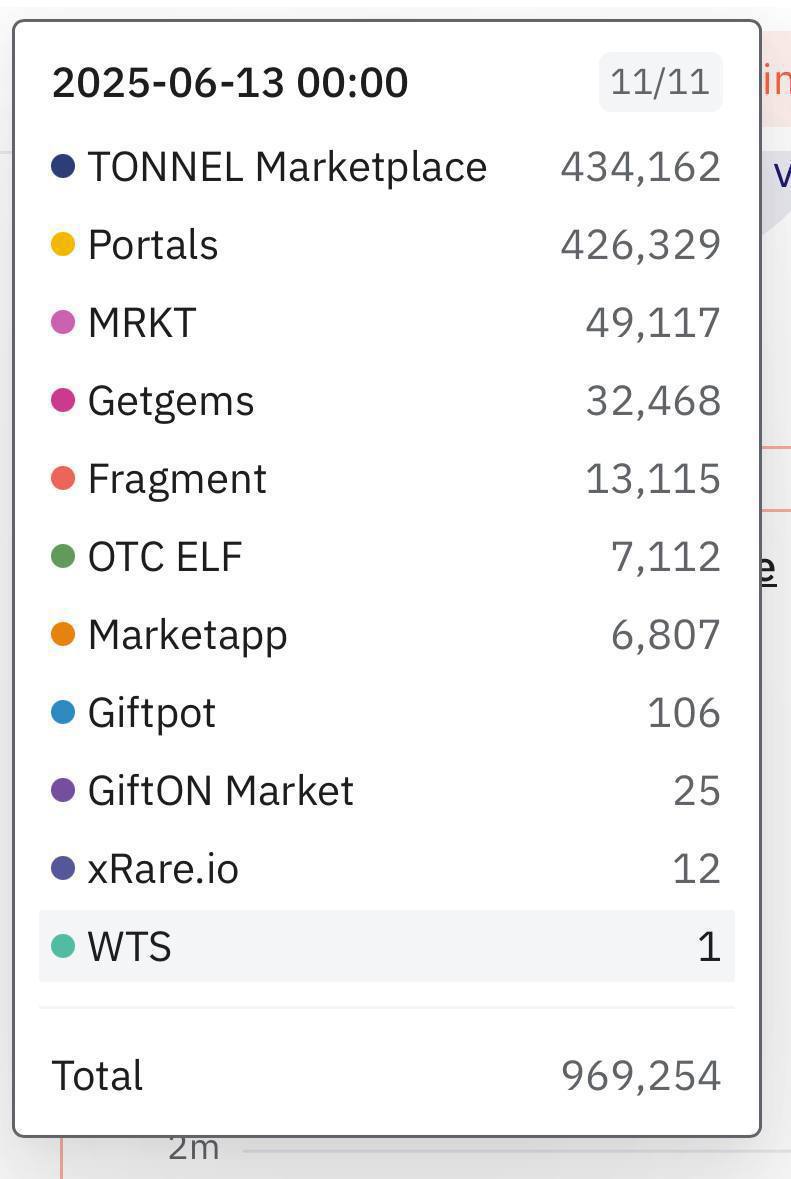Select the GiftON Market row

click(386, 790)
